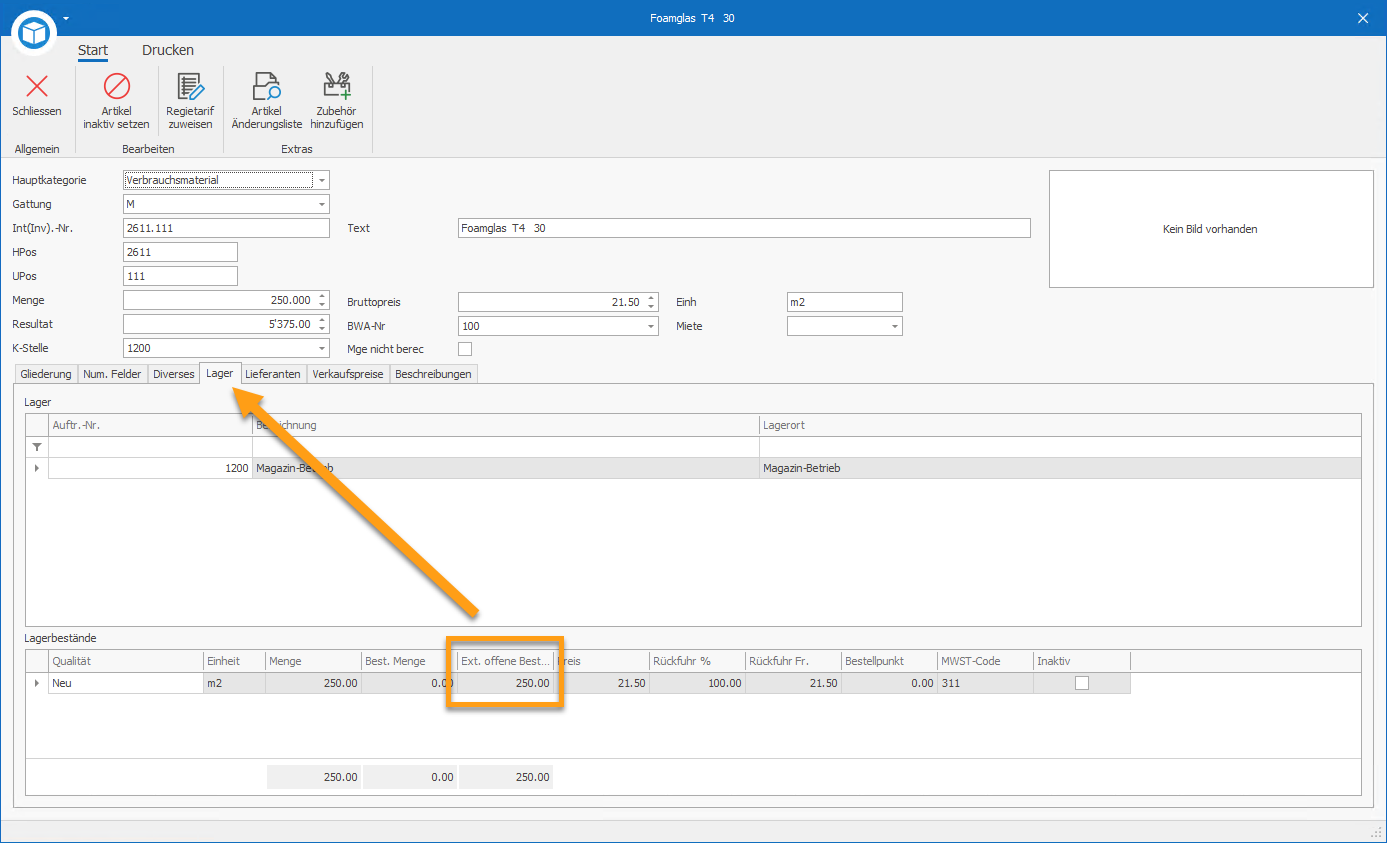The height and width of the screenshot is (843, 1387).
Task: Sort by Menge column header in Lagerbestände
Action: coord(313,661)
